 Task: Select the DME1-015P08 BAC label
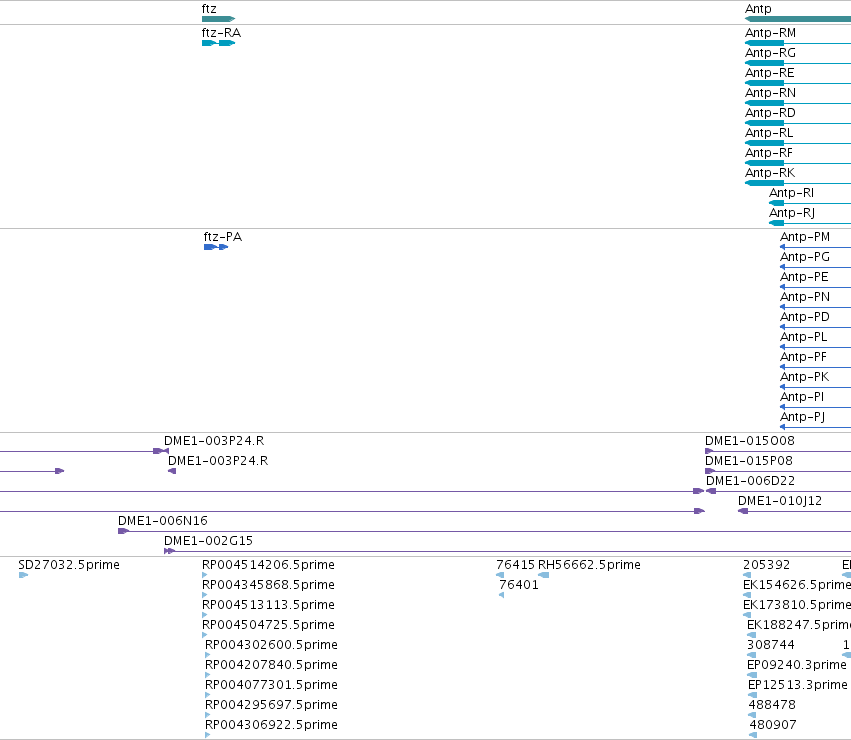point(749,461)
